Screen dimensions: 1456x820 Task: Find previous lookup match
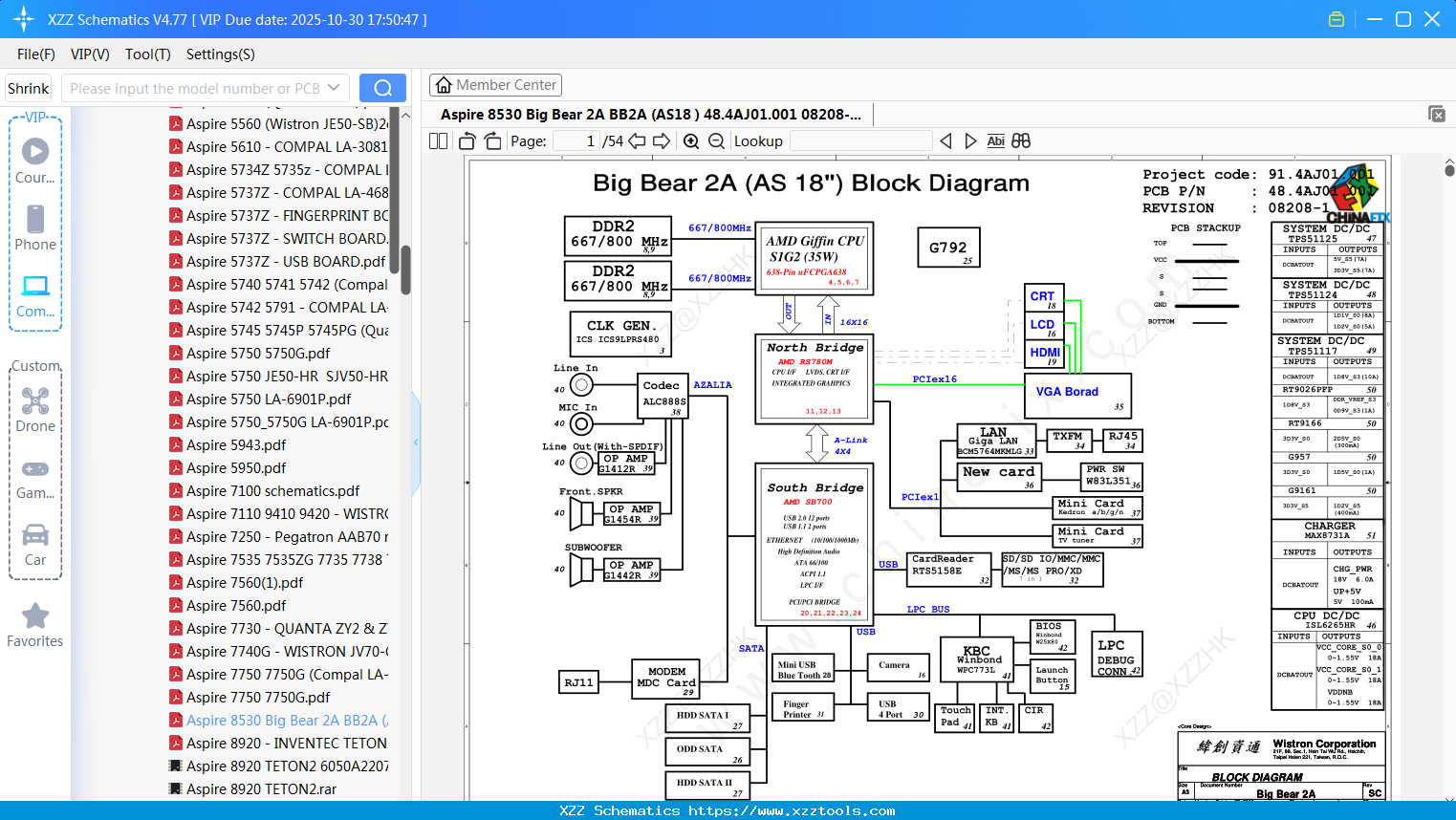pos(945,141)
